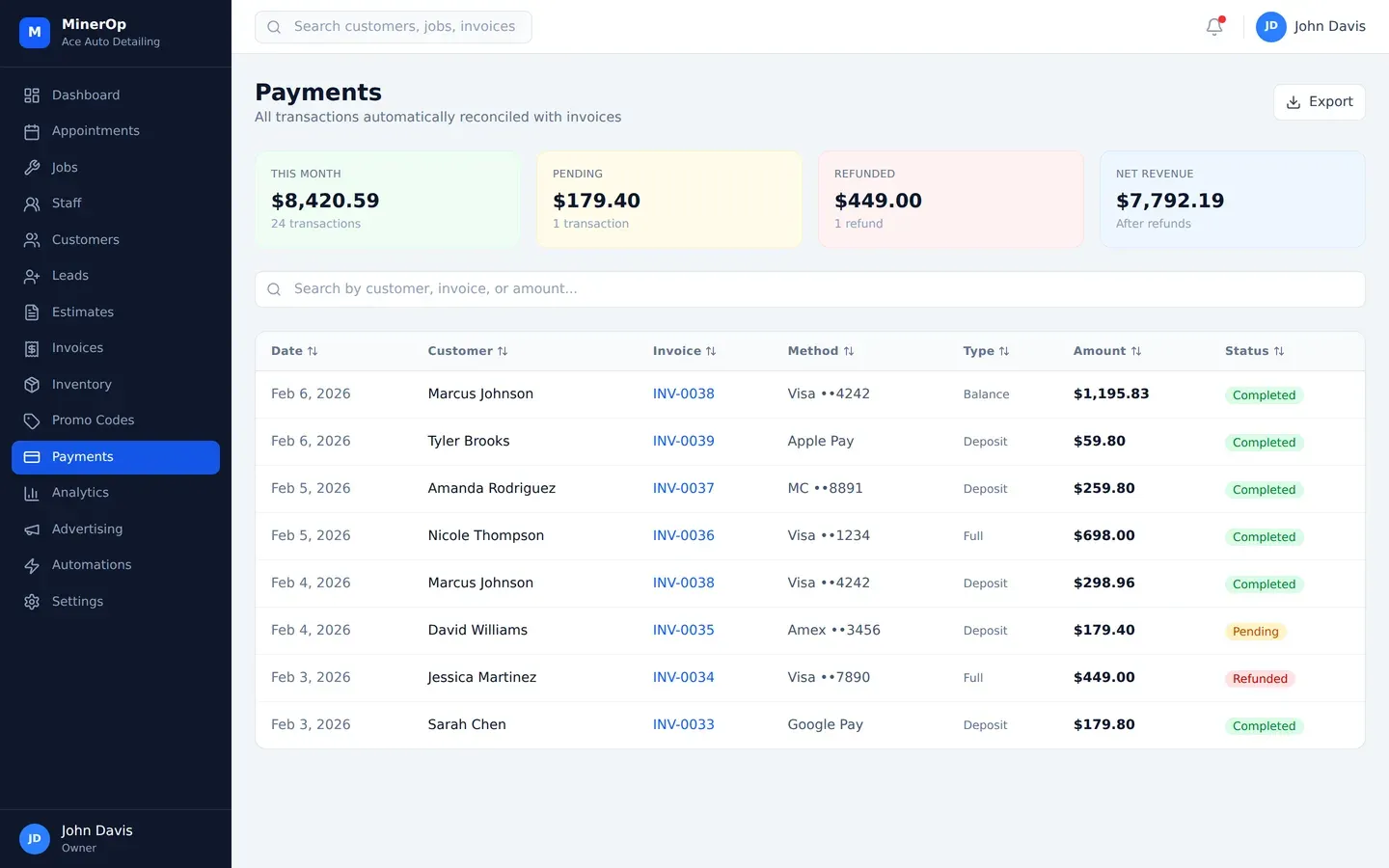
Task: Click the Analytics bar-chart icon
Action: [32, 492]
